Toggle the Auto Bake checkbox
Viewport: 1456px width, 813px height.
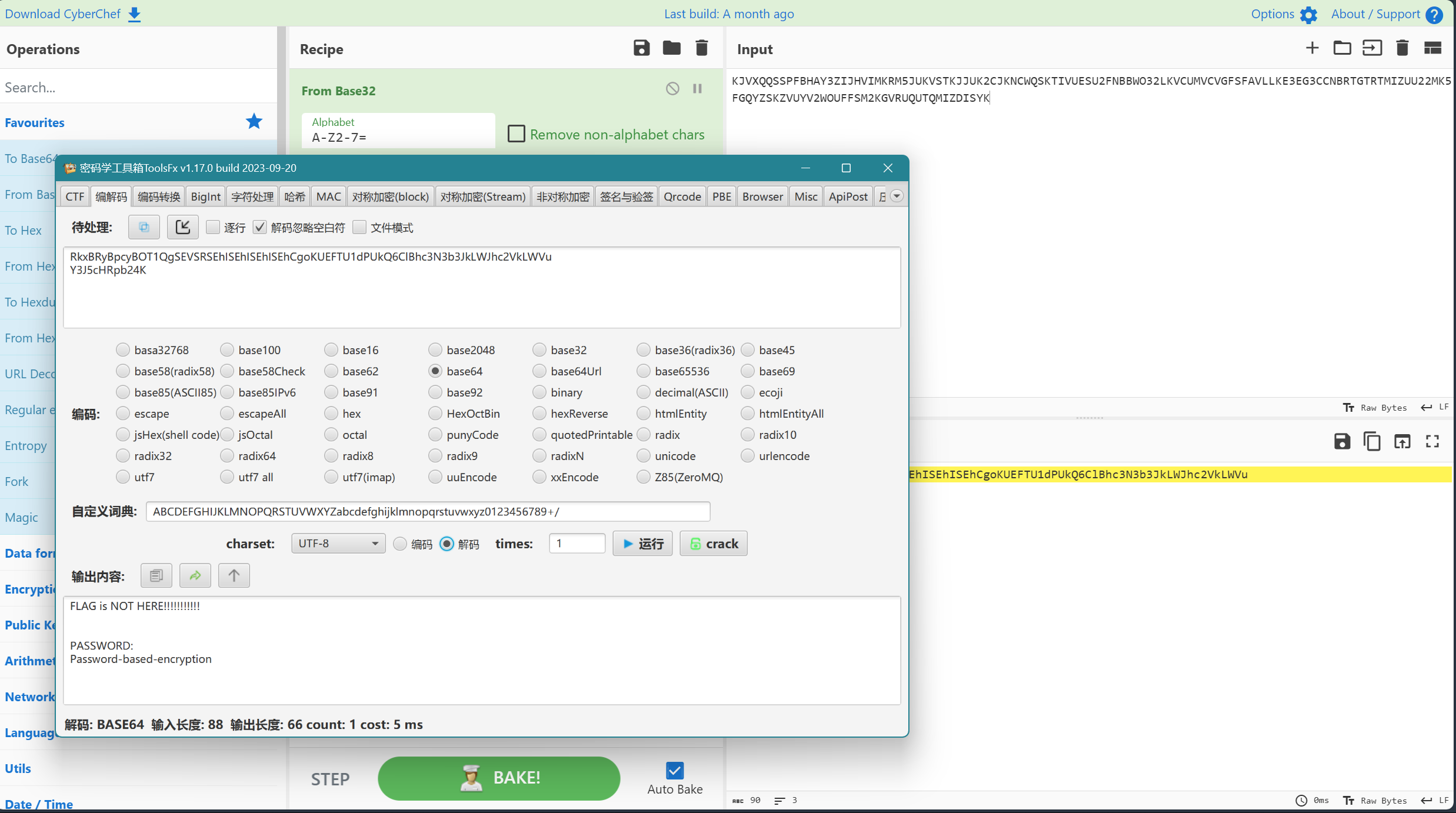click(675, 770)
